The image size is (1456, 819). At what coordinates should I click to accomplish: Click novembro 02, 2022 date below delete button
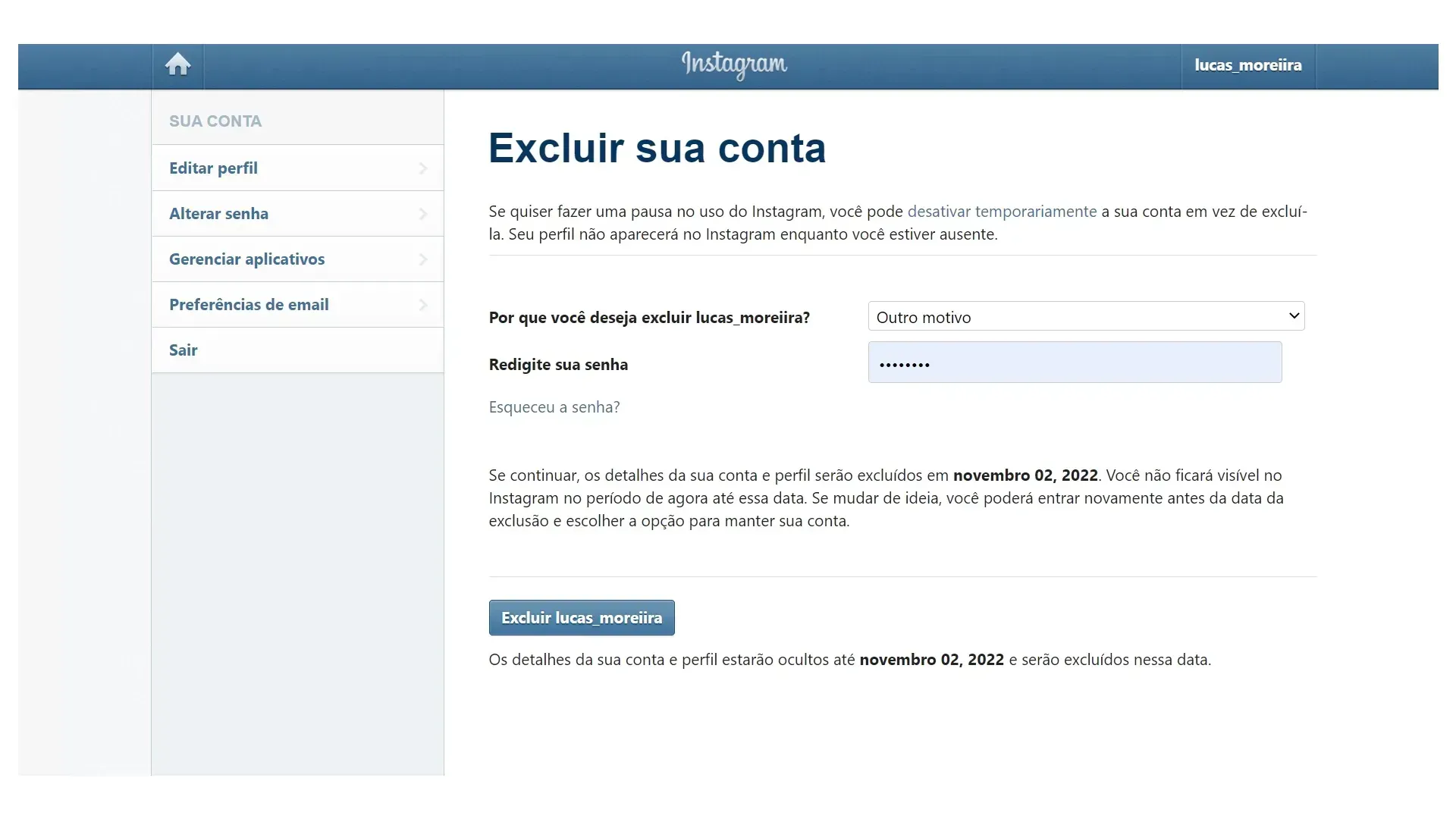(932, 660)
